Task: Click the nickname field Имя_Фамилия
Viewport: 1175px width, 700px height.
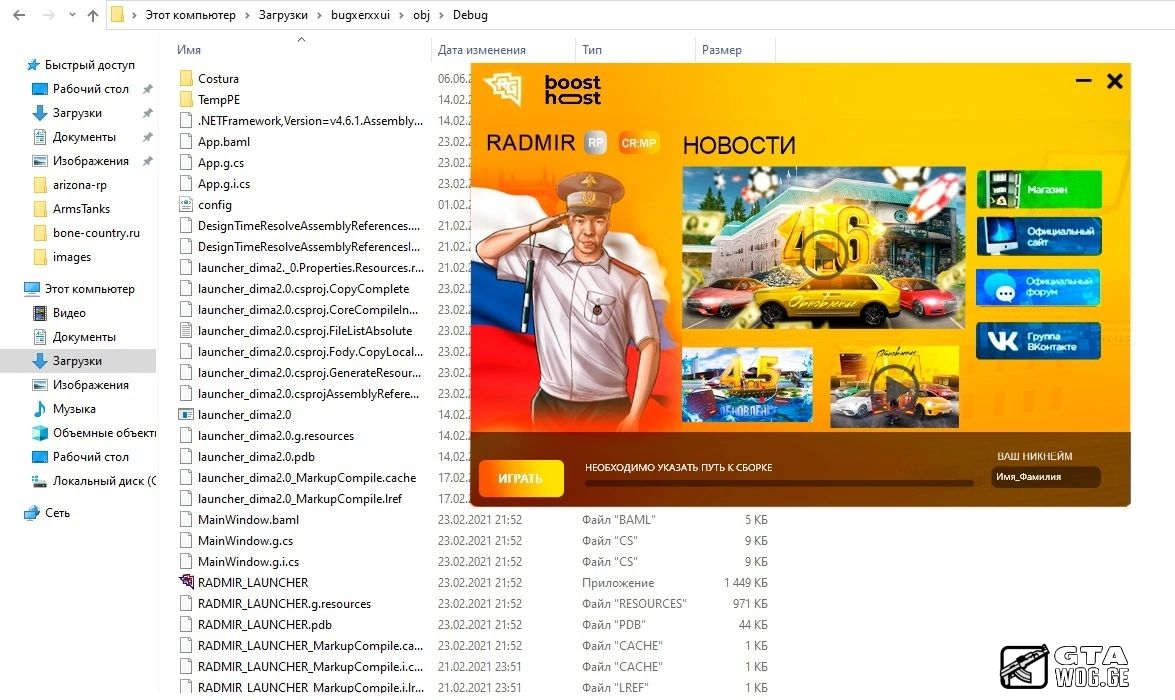Action: (1045, 477)
